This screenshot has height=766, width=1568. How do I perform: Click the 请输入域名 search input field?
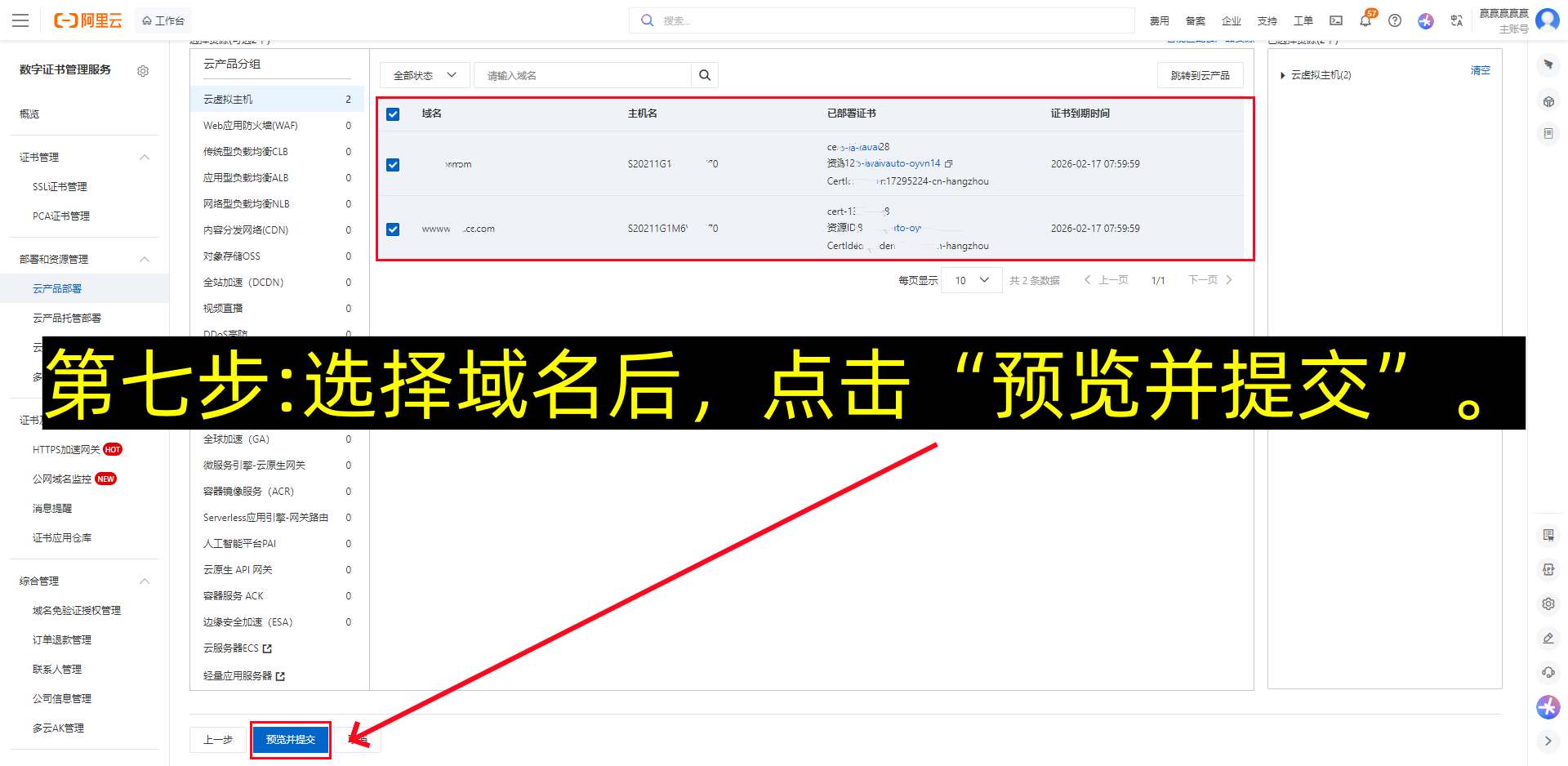click(584, 74)
